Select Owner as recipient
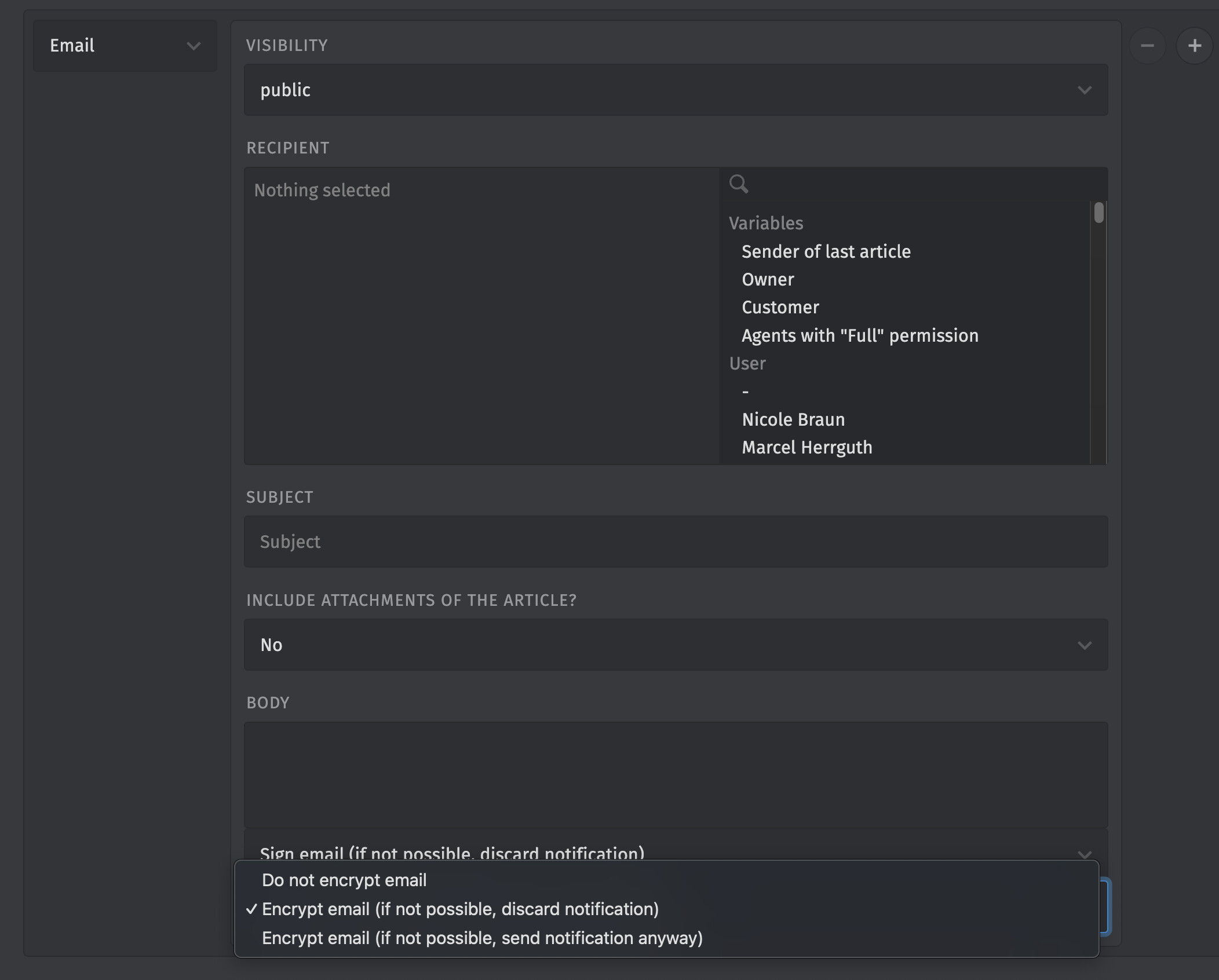 coord(768,279)
